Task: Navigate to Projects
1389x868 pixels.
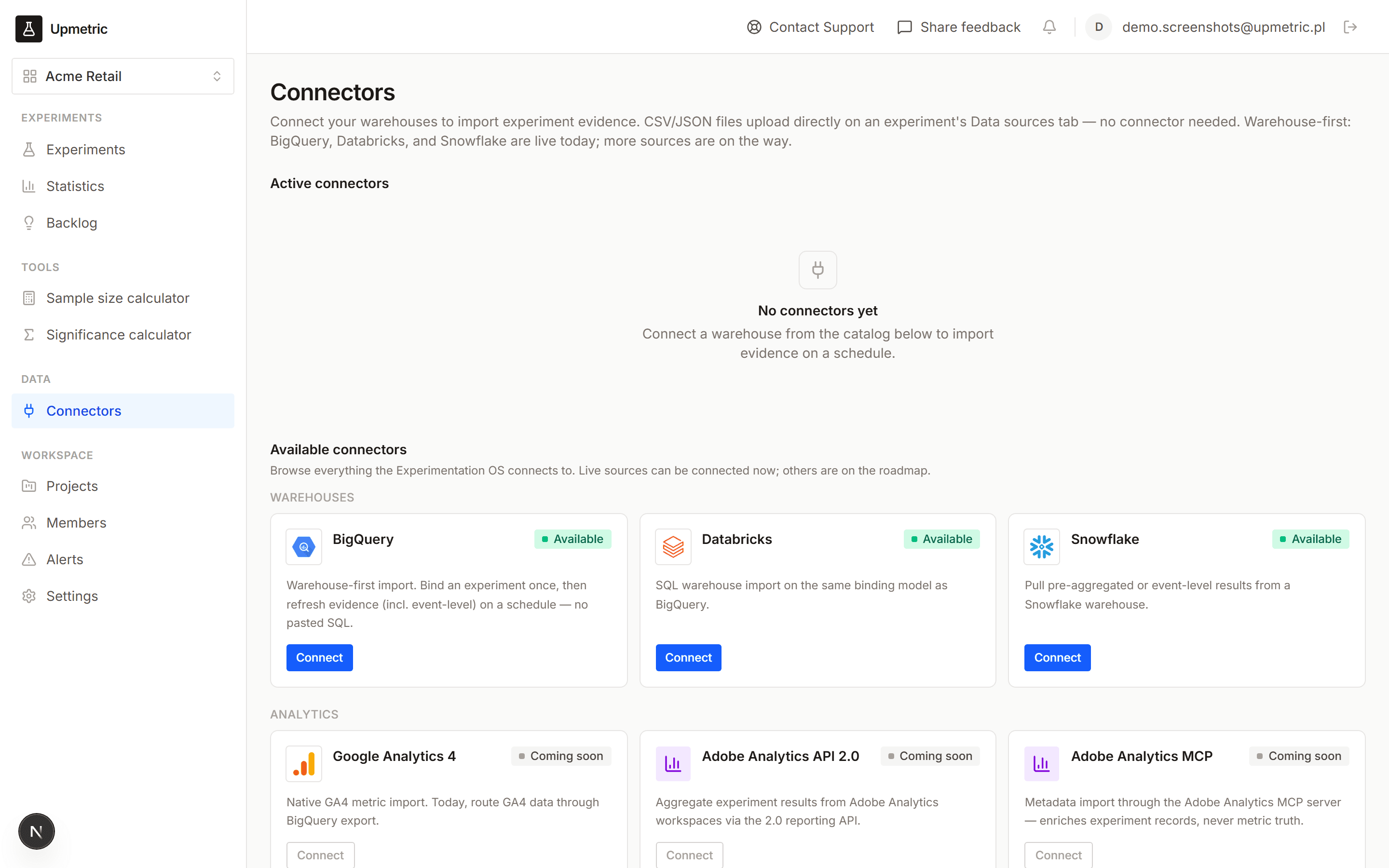Action: (x=123, y=486)
